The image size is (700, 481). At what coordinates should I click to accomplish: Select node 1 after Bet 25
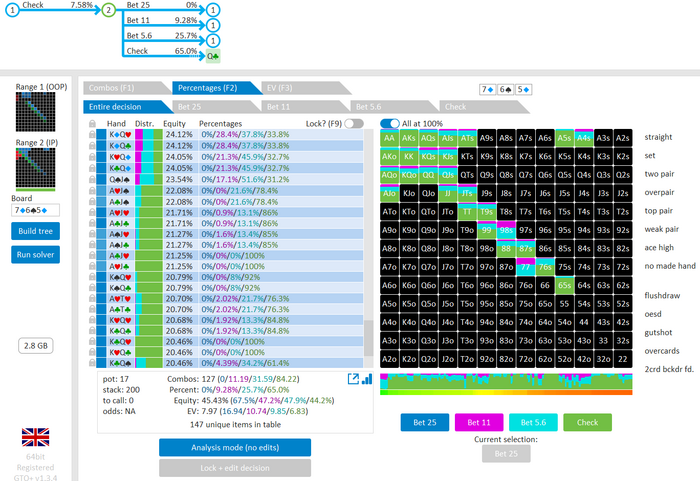(213, 10)
